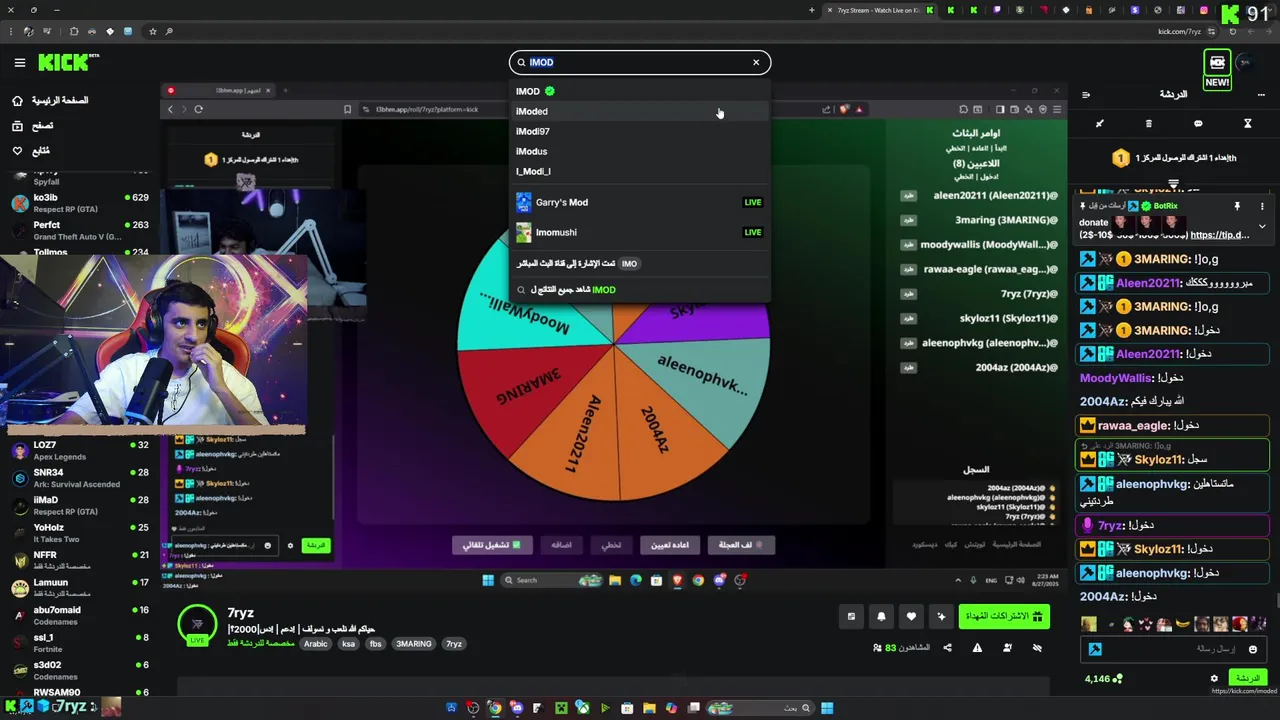Screen dimensions: 1280x720
Task: Click Windows Start button on taskbar
Action: [827, 708]
